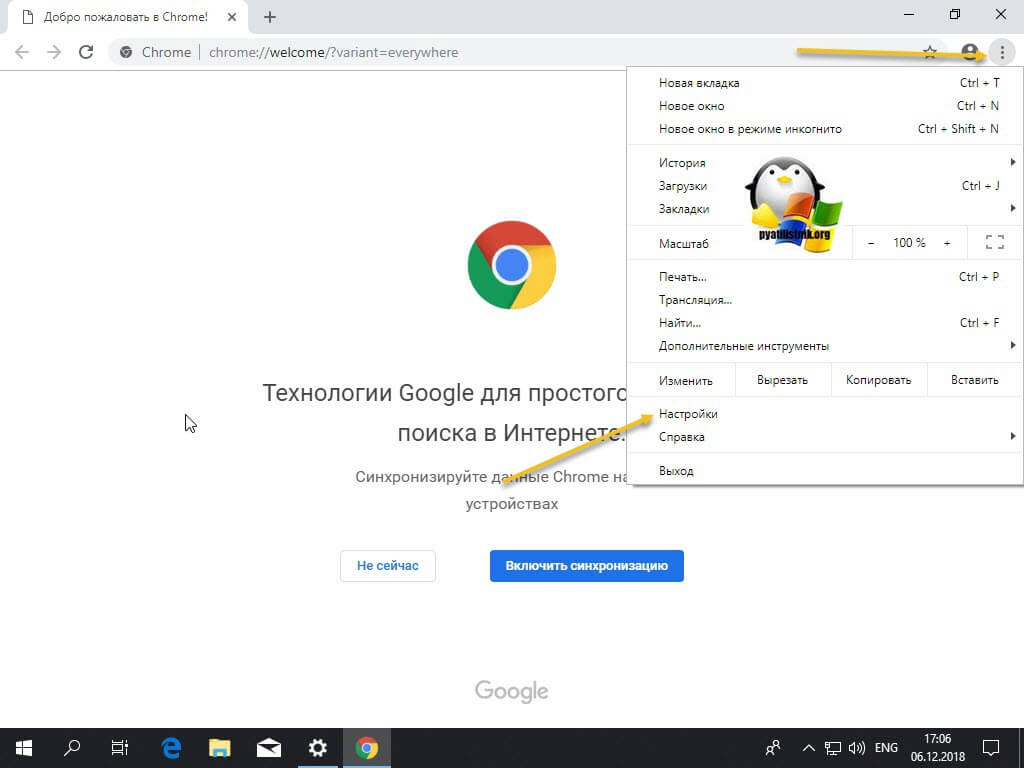
Task: Increase zoom with the plus button
Action: (x=947, y=243)
